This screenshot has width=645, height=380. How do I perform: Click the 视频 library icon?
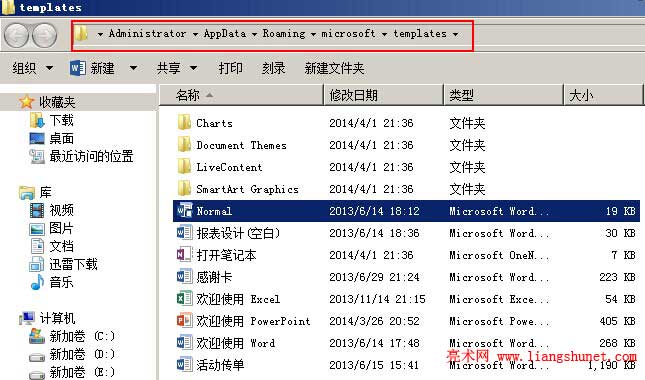tap(37, 211)
